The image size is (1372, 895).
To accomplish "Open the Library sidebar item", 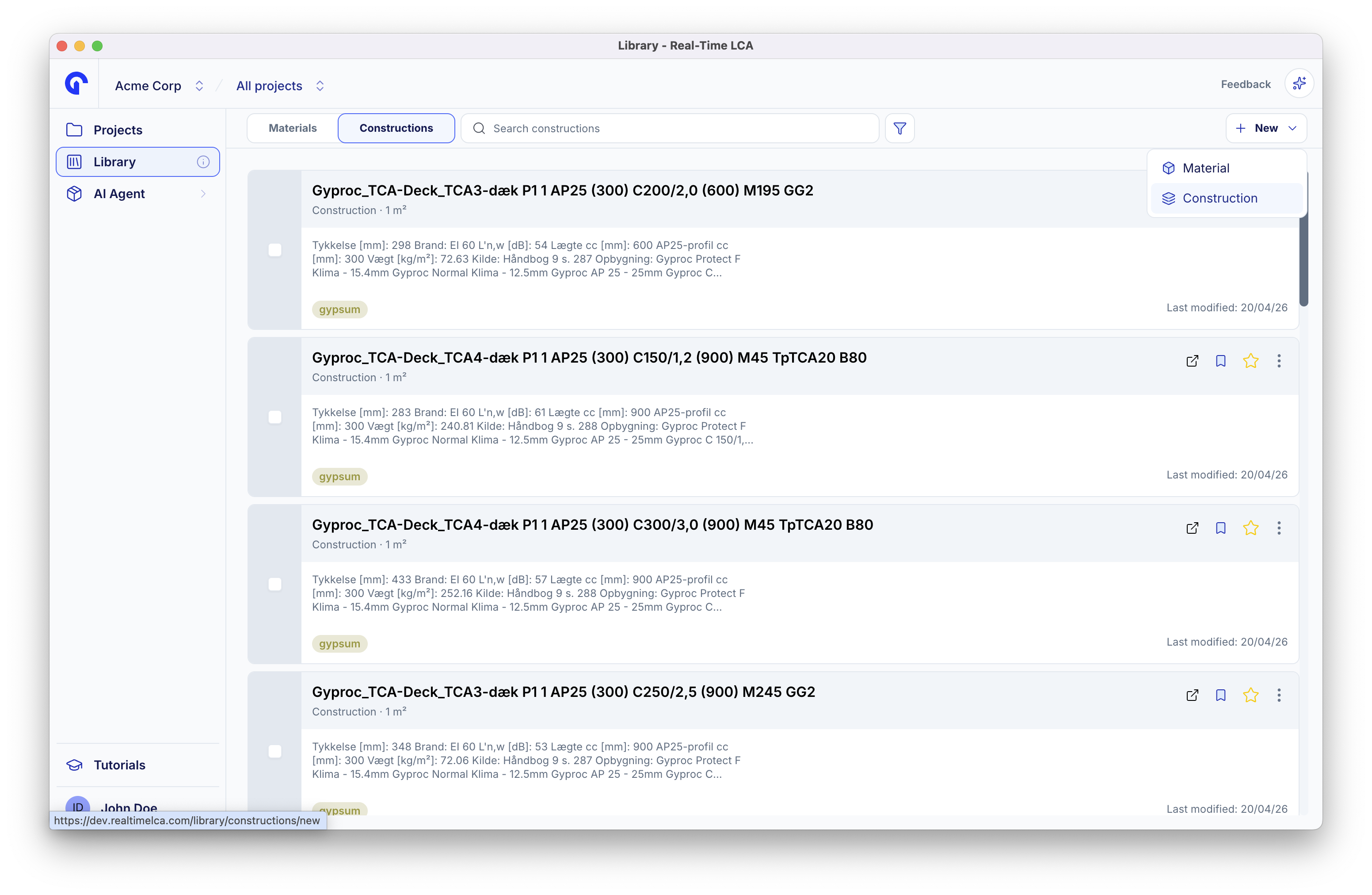I will click(x=137, y=162).
